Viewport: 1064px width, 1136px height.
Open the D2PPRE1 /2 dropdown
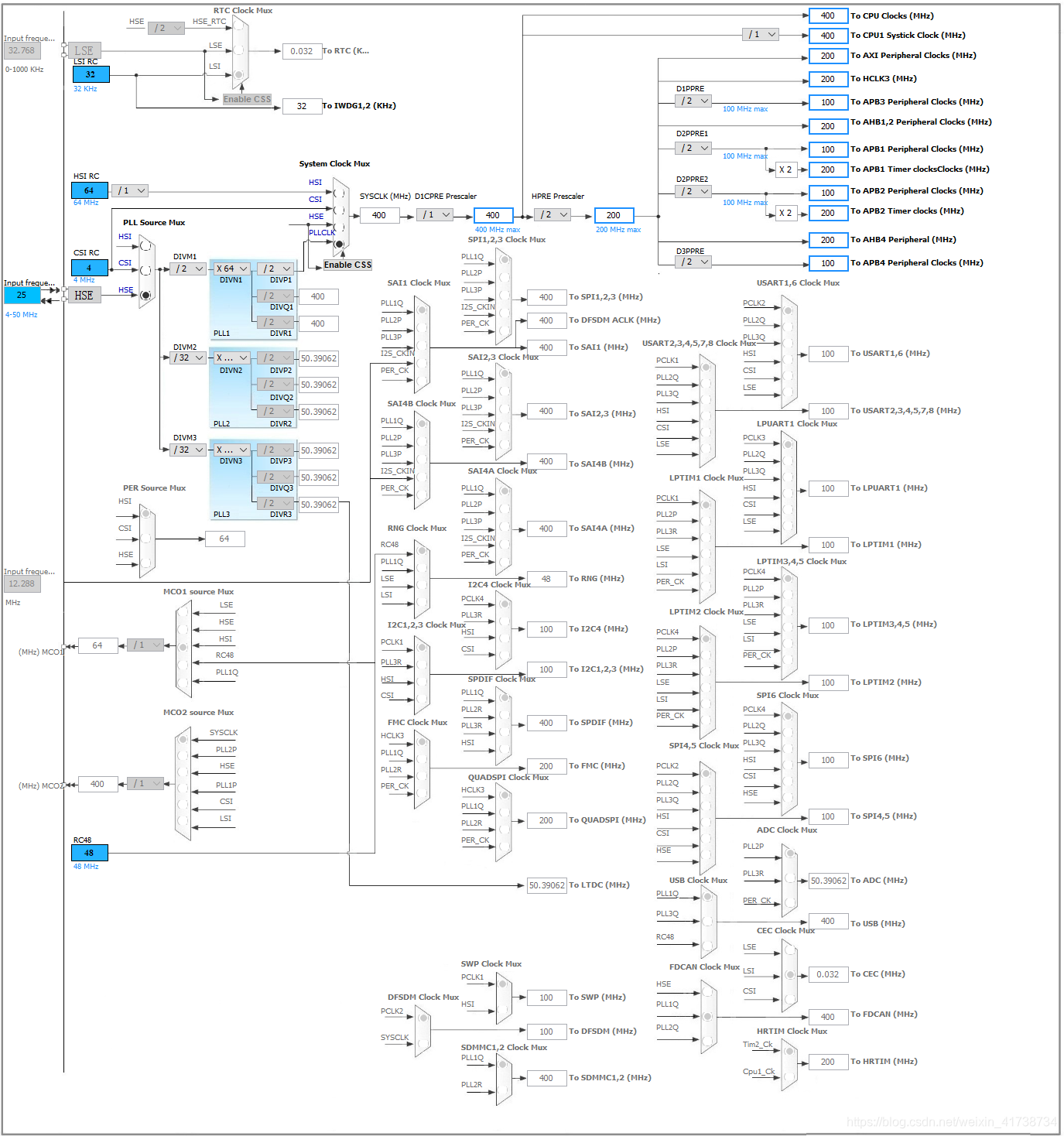(x=693, y=148)
